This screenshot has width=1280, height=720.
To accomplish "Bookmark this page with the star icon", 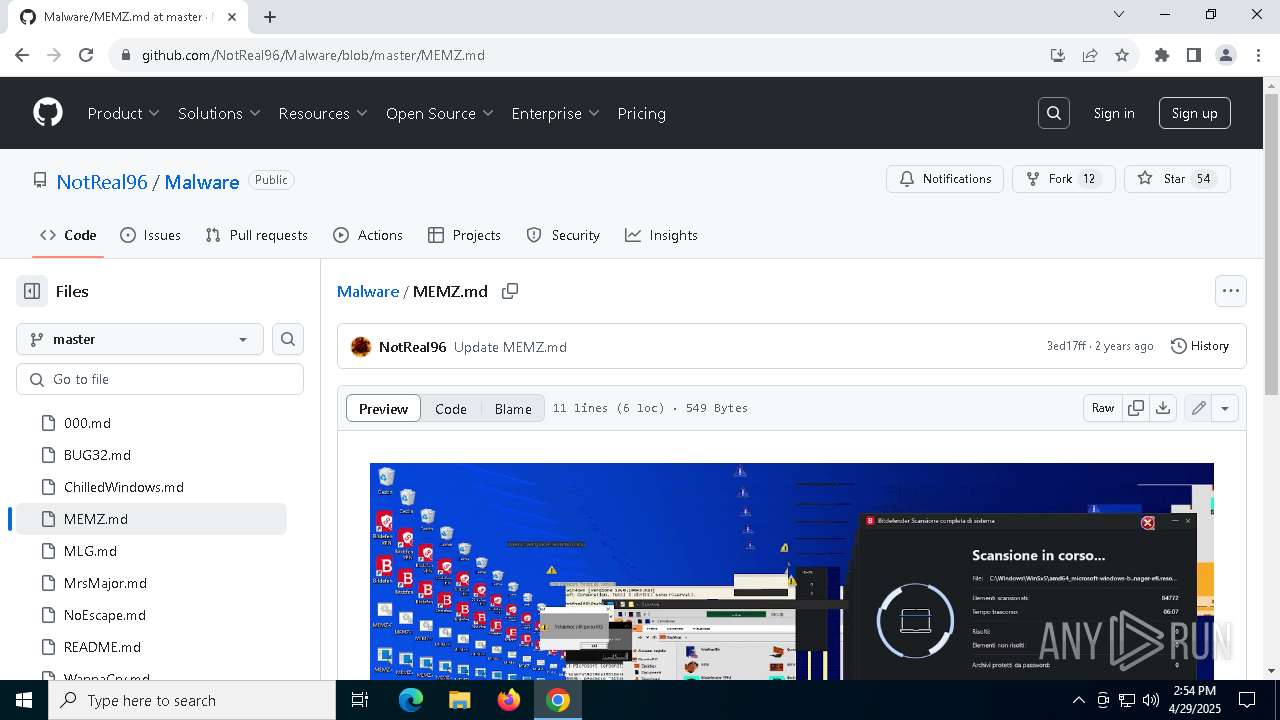I will click(1122, 55).
